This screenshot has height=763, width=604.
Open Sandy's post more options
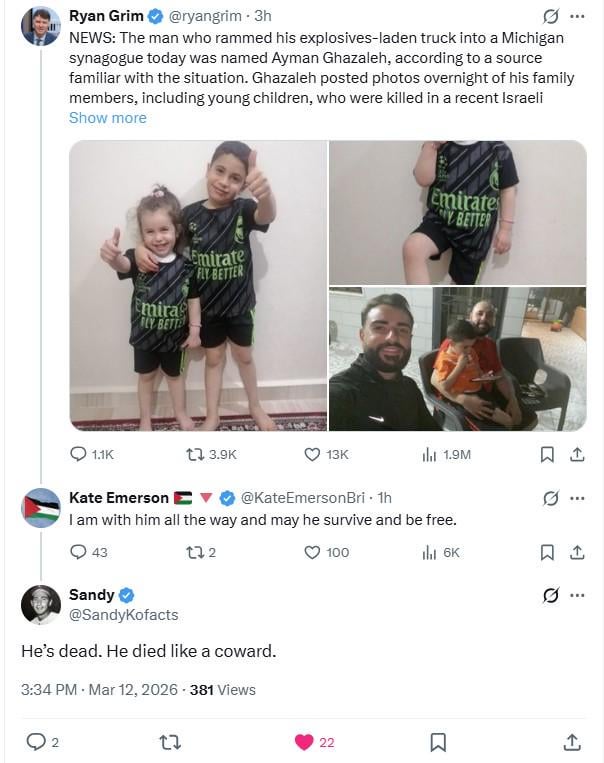(577, 595)
